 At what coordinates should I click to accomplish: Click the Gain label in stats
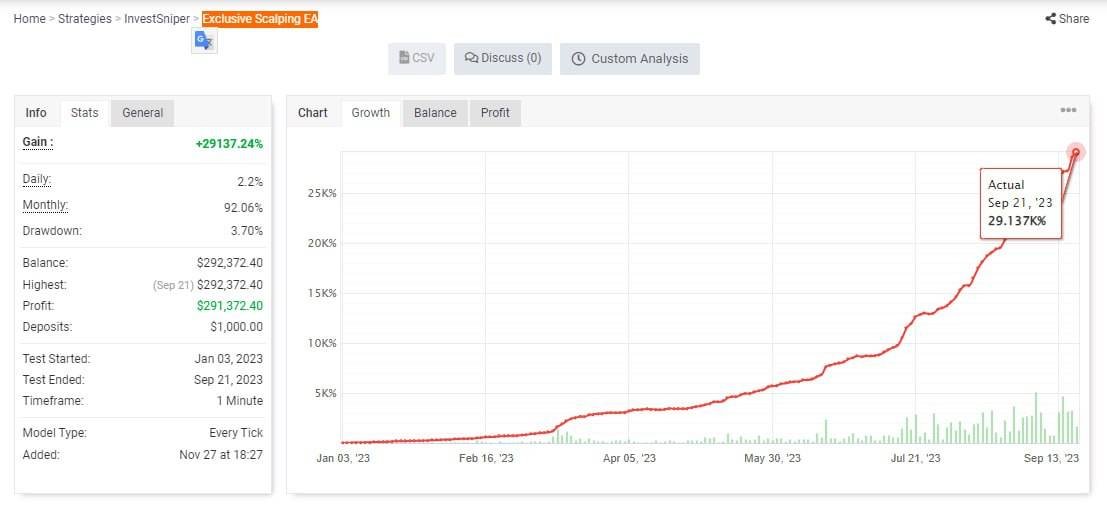(38, 143)
